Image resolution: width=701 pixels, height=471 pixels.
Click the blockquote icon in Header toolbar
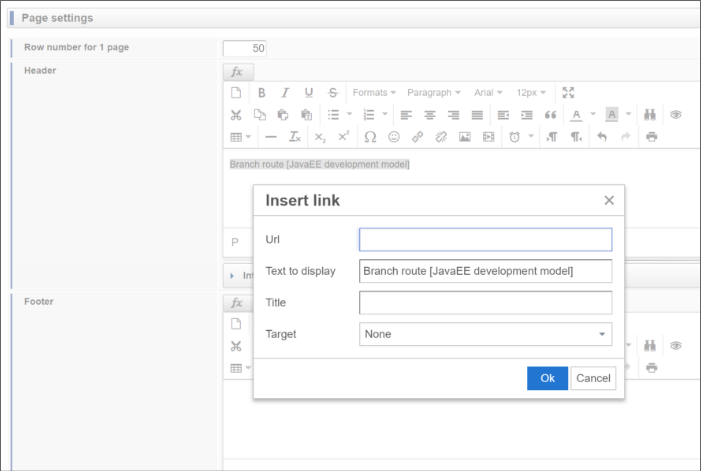click(x=550, y=114)
